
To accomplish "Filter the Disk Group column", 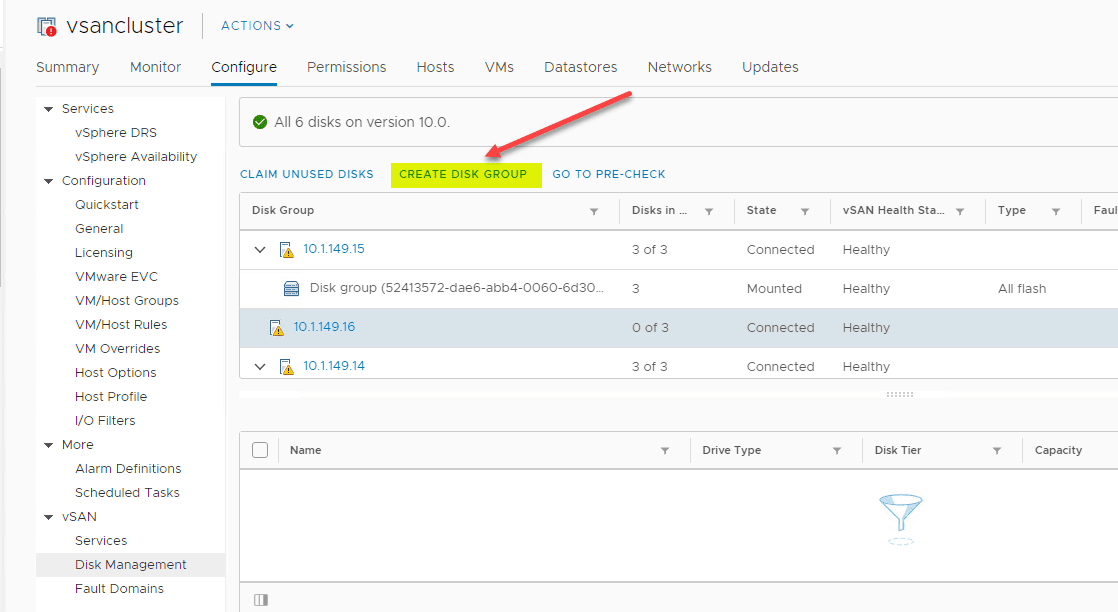I will tap(594, 211).
